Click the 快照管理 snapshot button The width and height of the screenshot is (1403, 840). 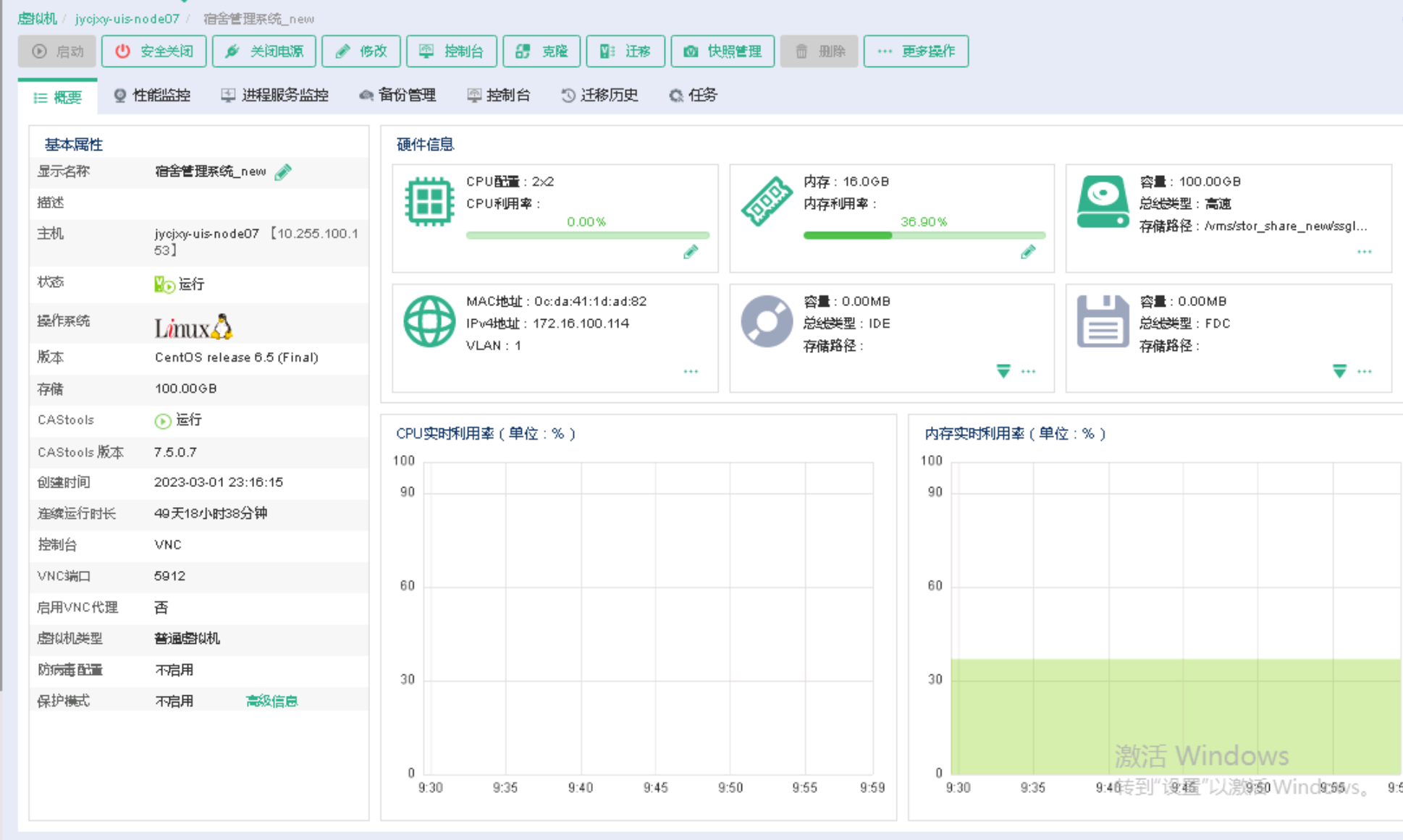point(722,51)
